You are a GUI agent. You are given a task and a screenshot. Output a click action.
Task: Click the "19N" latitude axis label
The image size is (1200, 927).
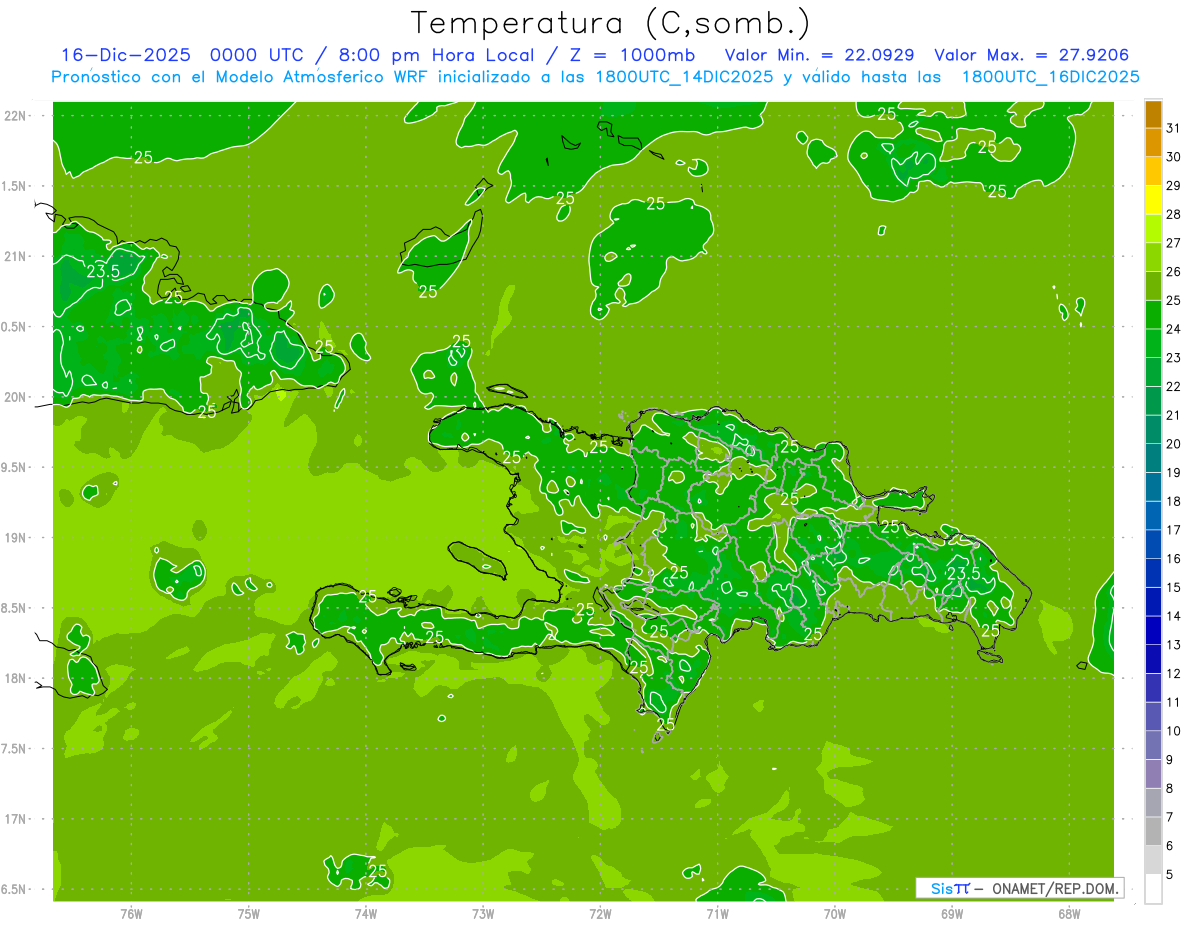[x=17, y=537]
